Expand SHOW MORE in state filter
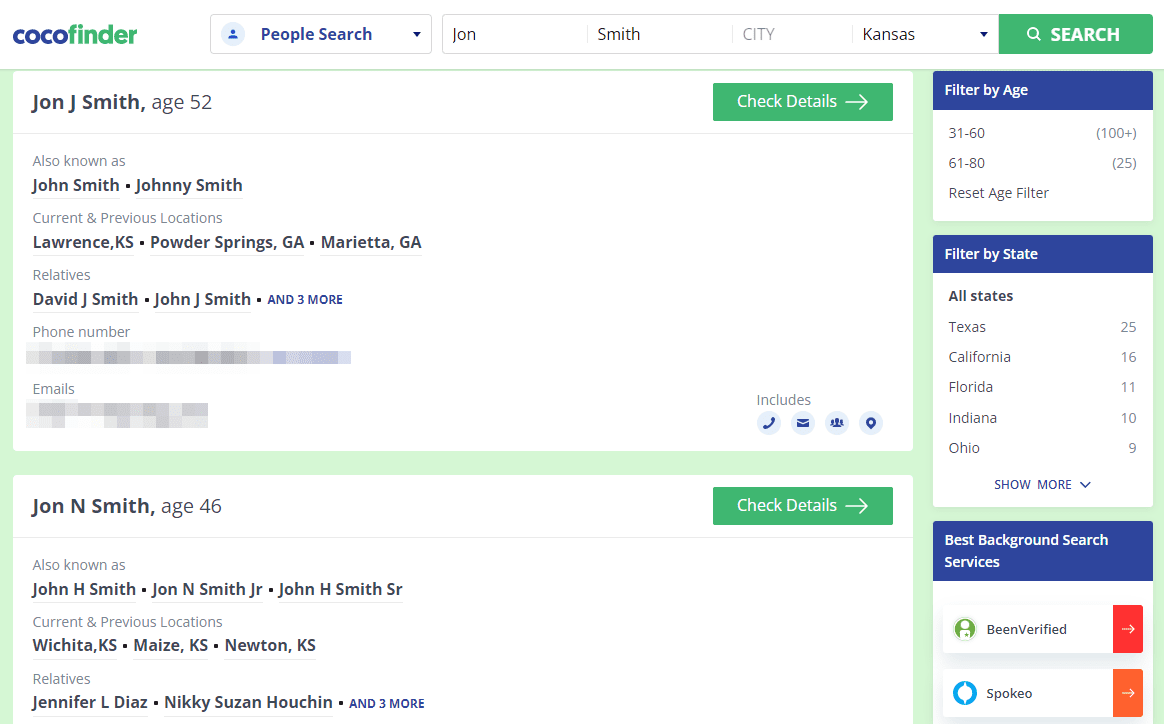Screen dimensions: 1164x724 click(1042, 485)
